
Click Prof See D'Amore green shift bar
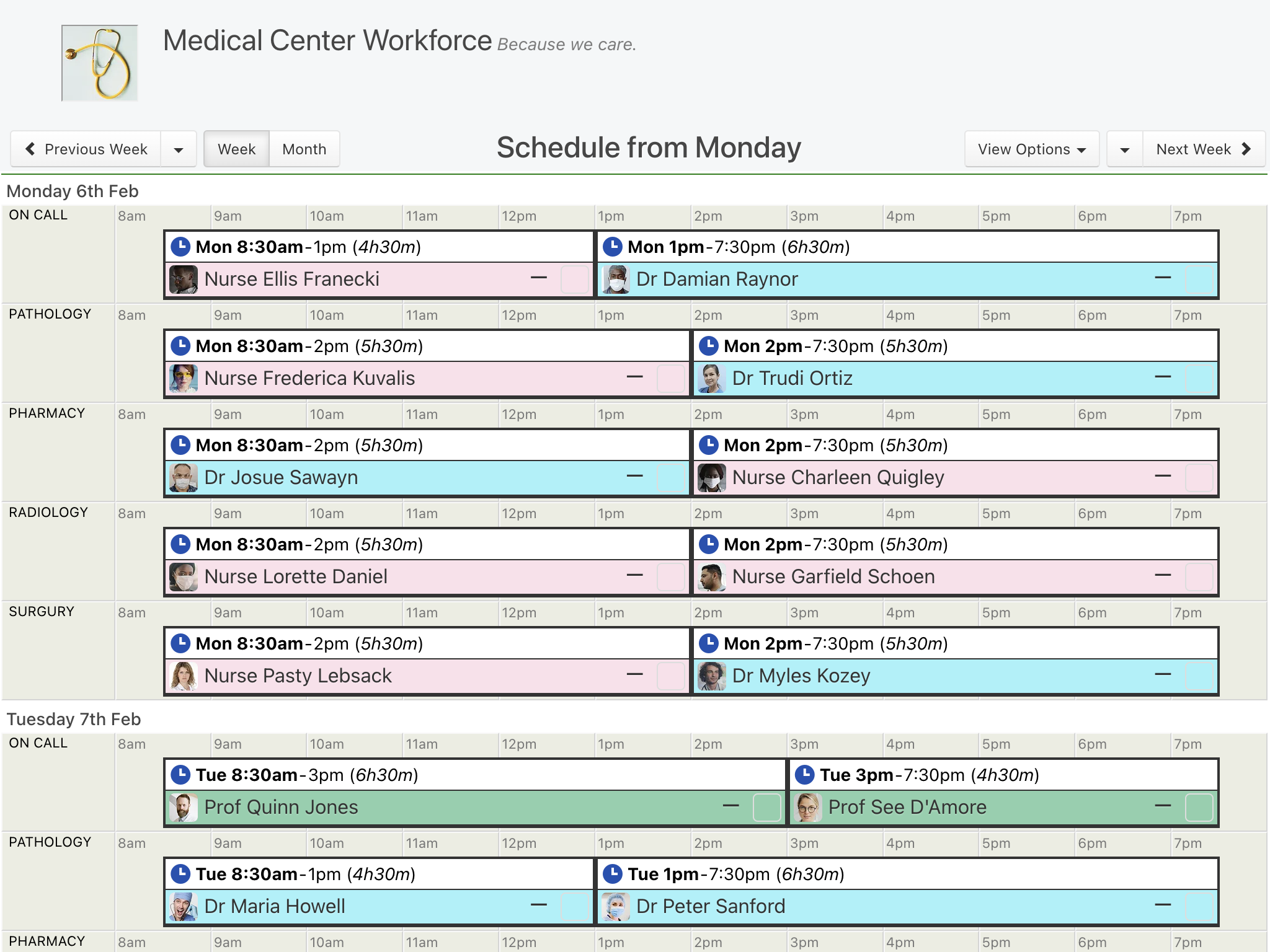click(x=1004, y=808)
